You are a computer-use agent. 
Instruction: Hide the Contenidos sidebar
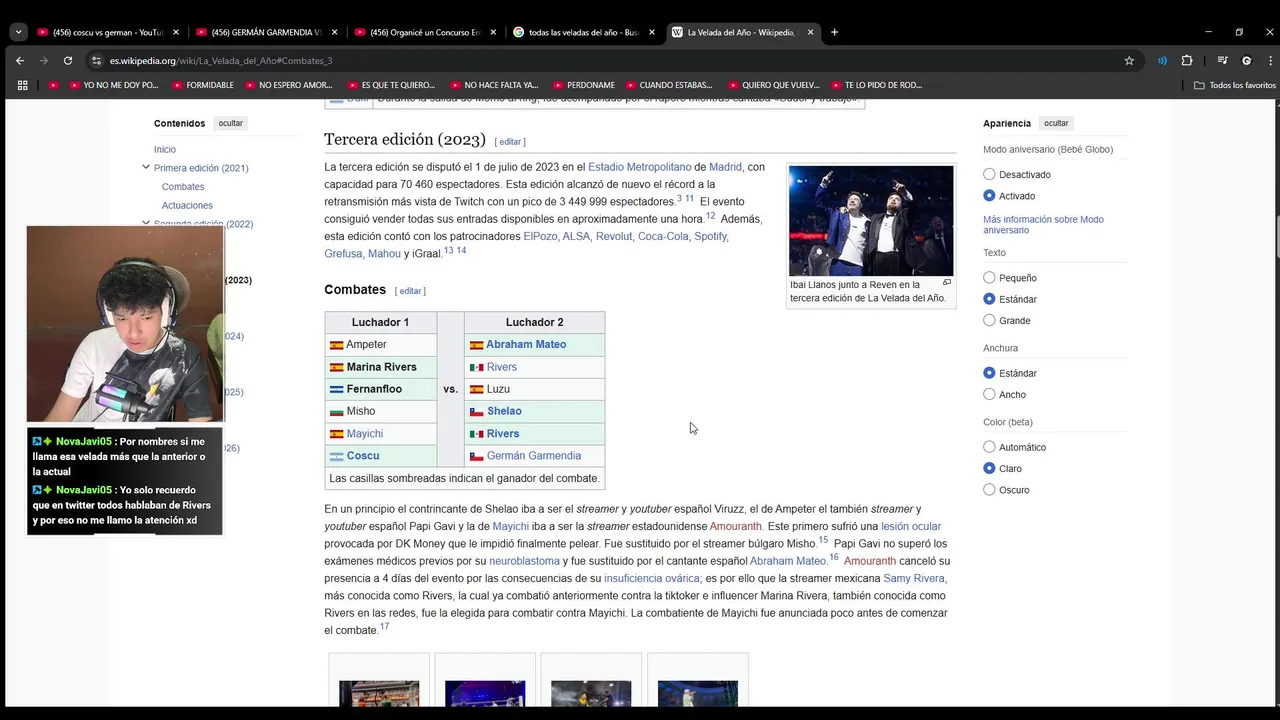(x=231, y=123)
